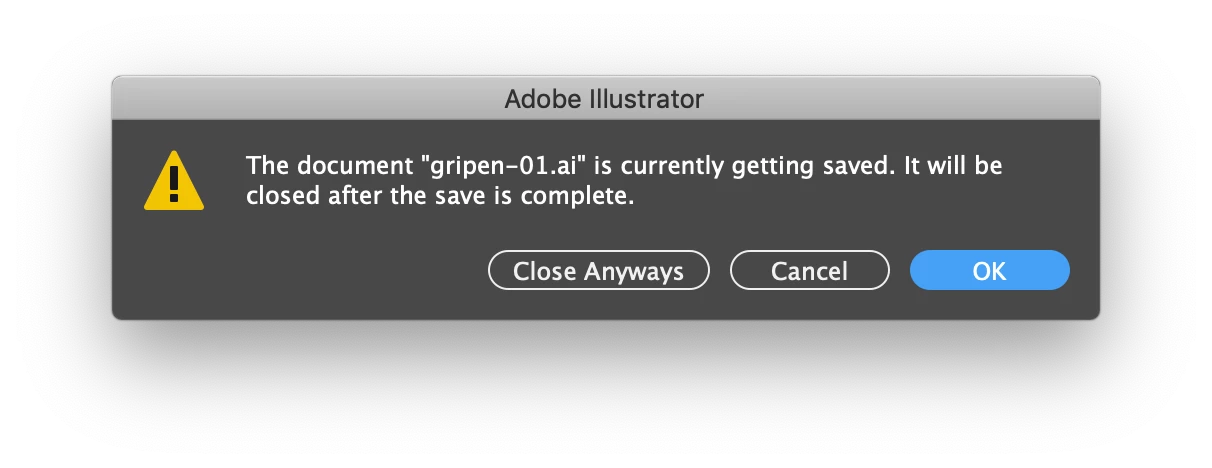1212x468 pixels.
Task: Cancel the pending document close
Action: click(x=809, y=270)
